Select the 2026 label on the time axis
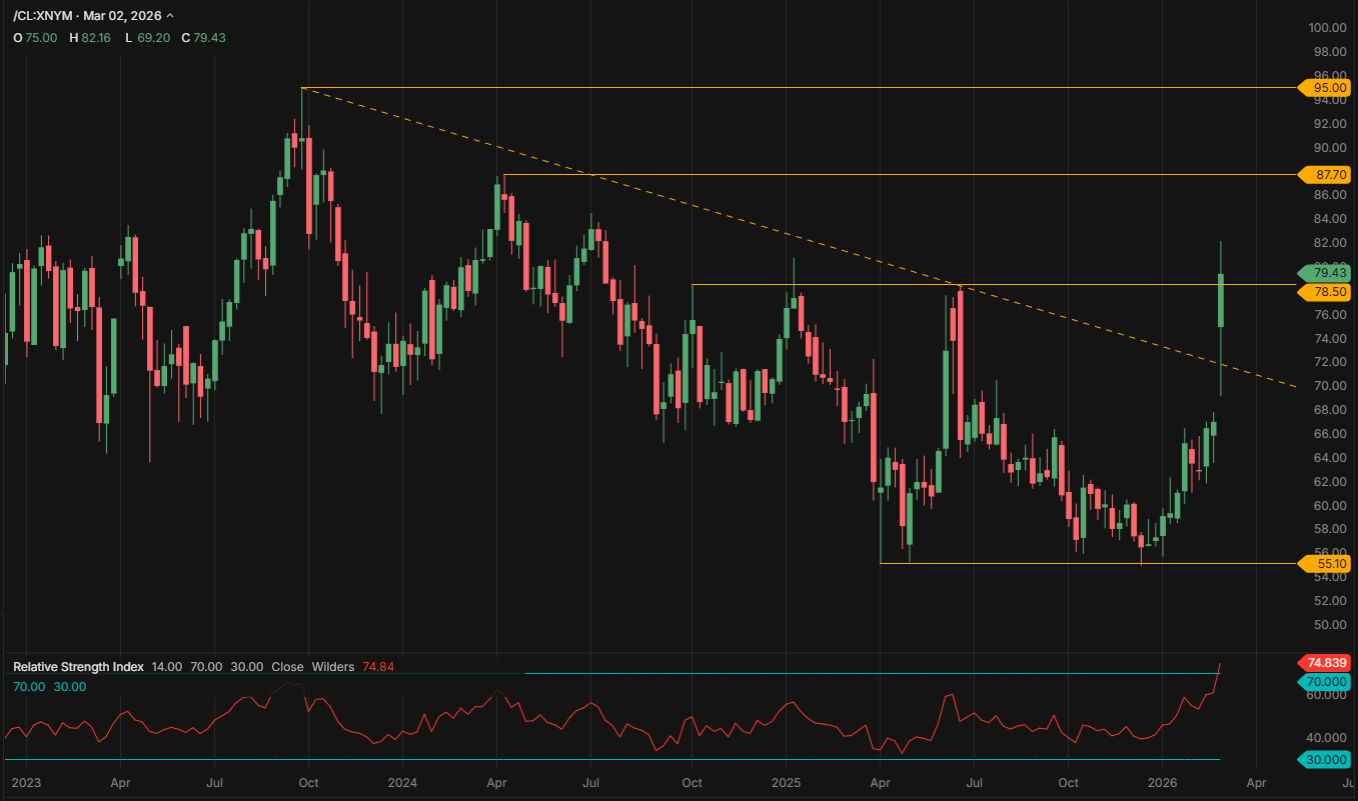 coord(1164,784)
